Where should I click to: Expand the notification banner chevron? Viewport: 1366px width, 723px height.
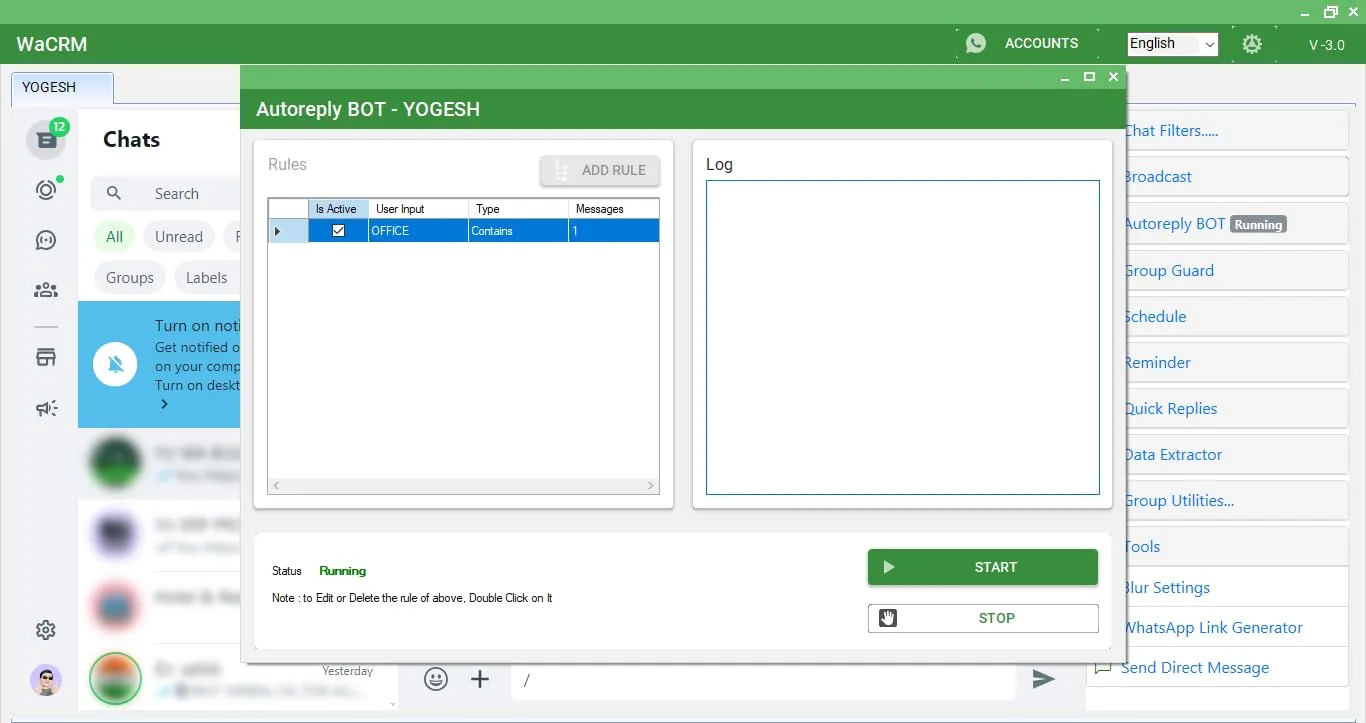[x=164, y=404]
